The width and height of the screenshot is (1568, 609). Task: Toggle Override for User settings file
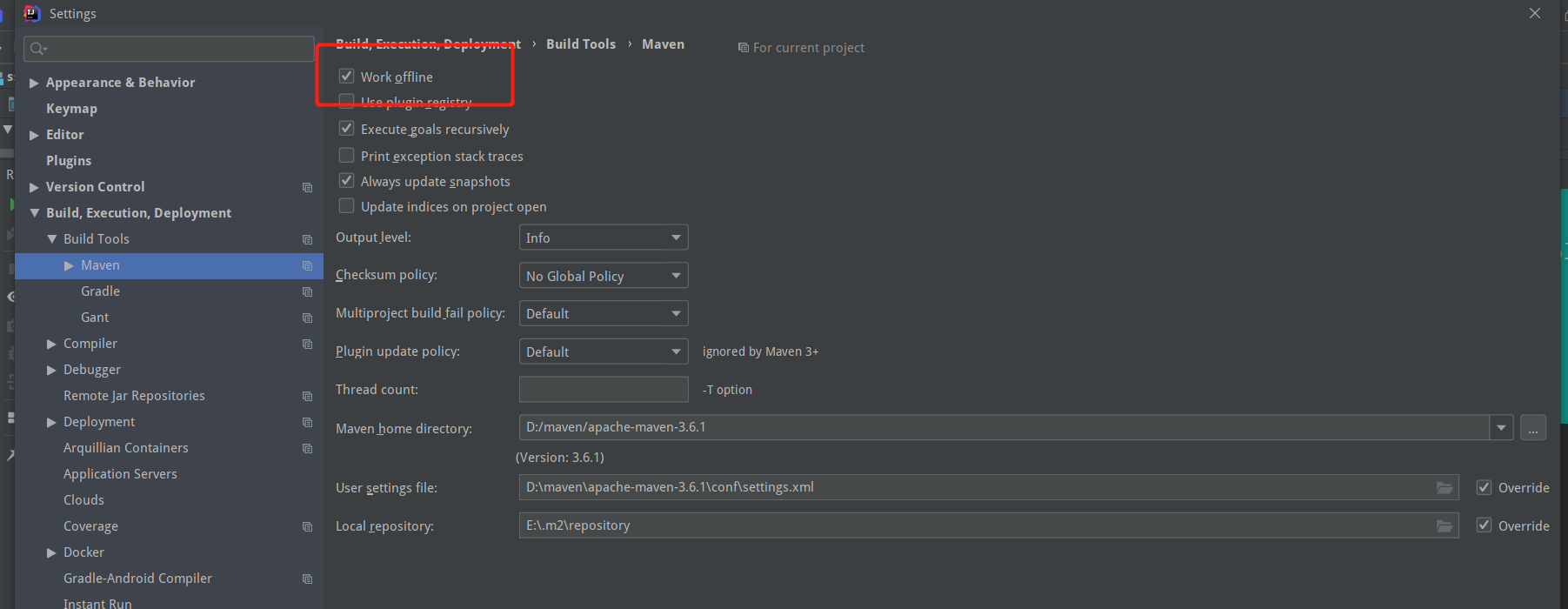click(x=1485, y=487)
